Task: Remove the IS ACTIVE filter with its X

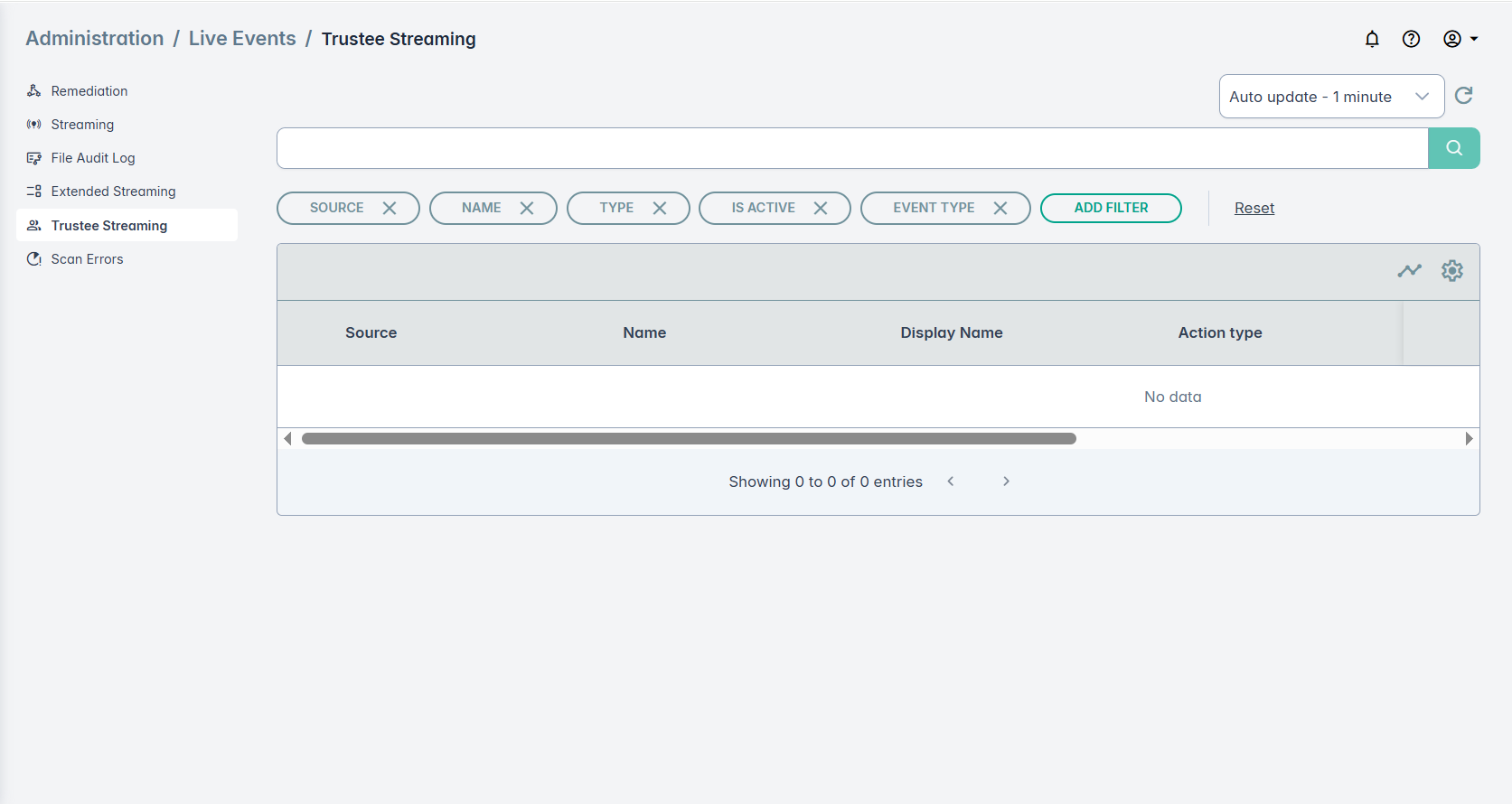Action: (821, 208)
